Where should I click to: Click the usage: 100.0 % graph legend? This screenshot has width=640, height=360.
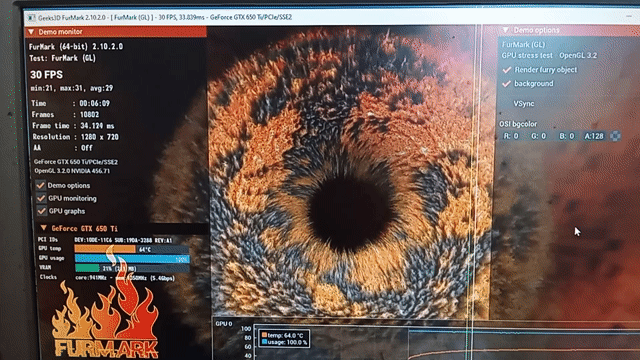[x=284, y=342]
